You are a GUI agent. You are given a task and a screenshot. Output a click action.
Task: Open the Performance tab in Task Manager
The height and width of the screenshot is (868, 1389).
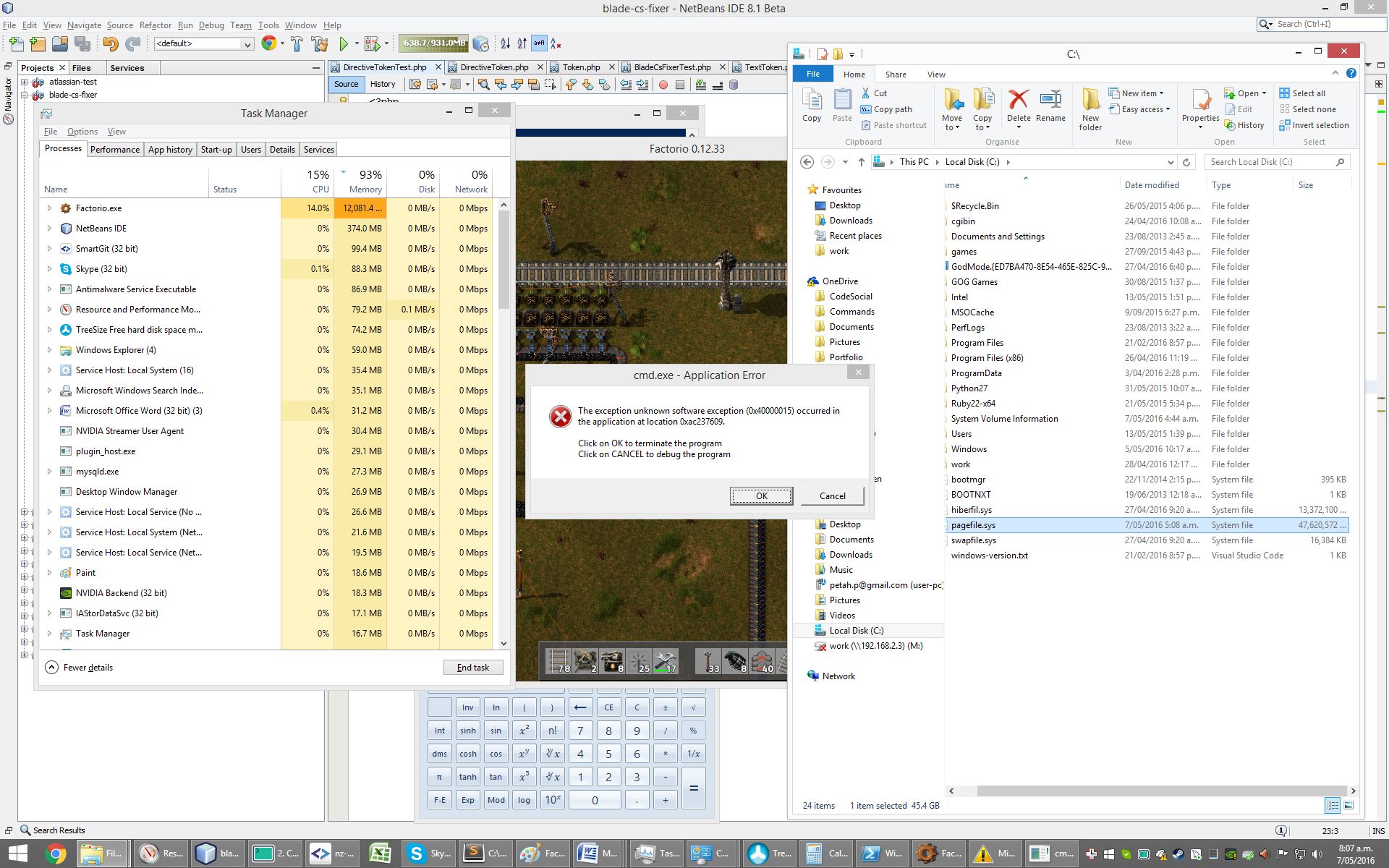[115, 150]
